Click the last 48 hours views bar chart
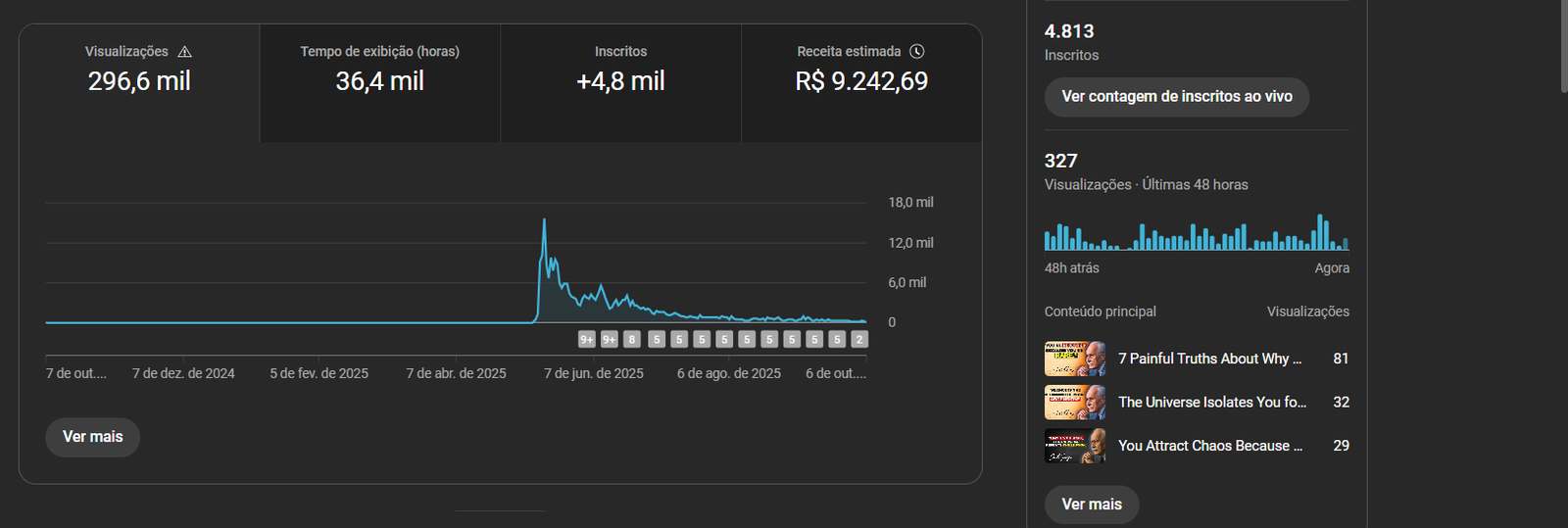 tap(1196, 235)
